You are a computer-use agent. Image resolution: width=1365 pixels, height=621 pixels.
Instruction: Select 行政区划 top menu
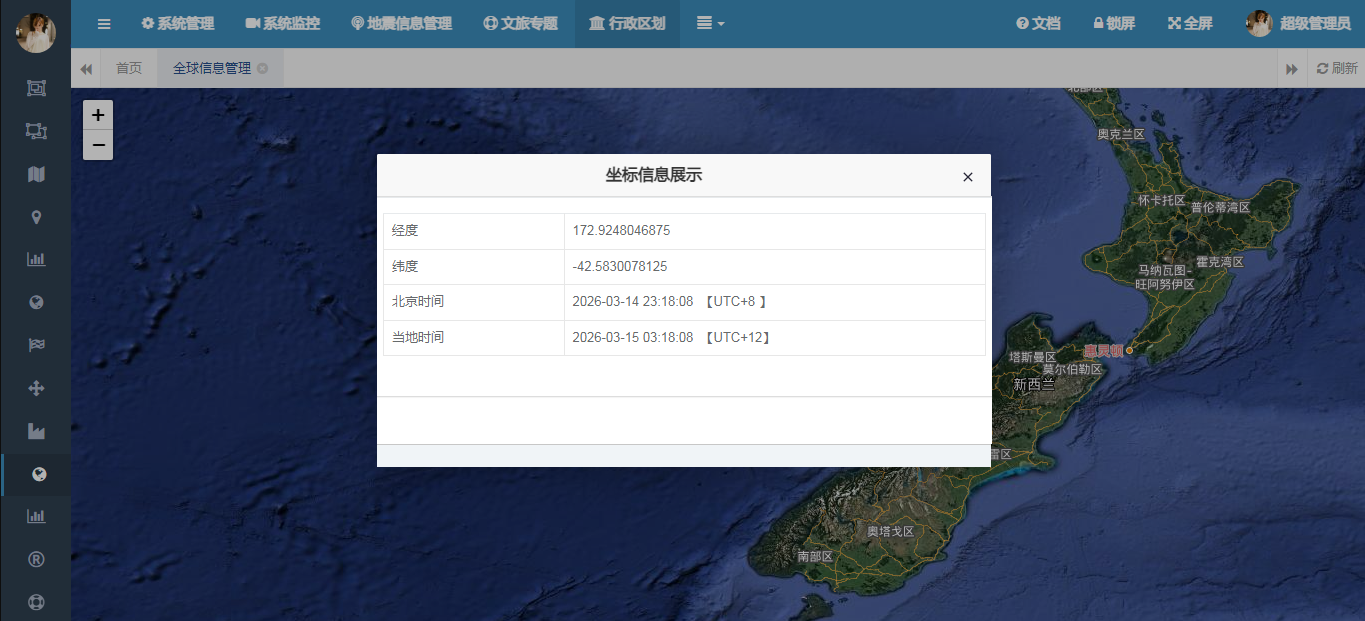pyautogui.click(x=627, y=23)
